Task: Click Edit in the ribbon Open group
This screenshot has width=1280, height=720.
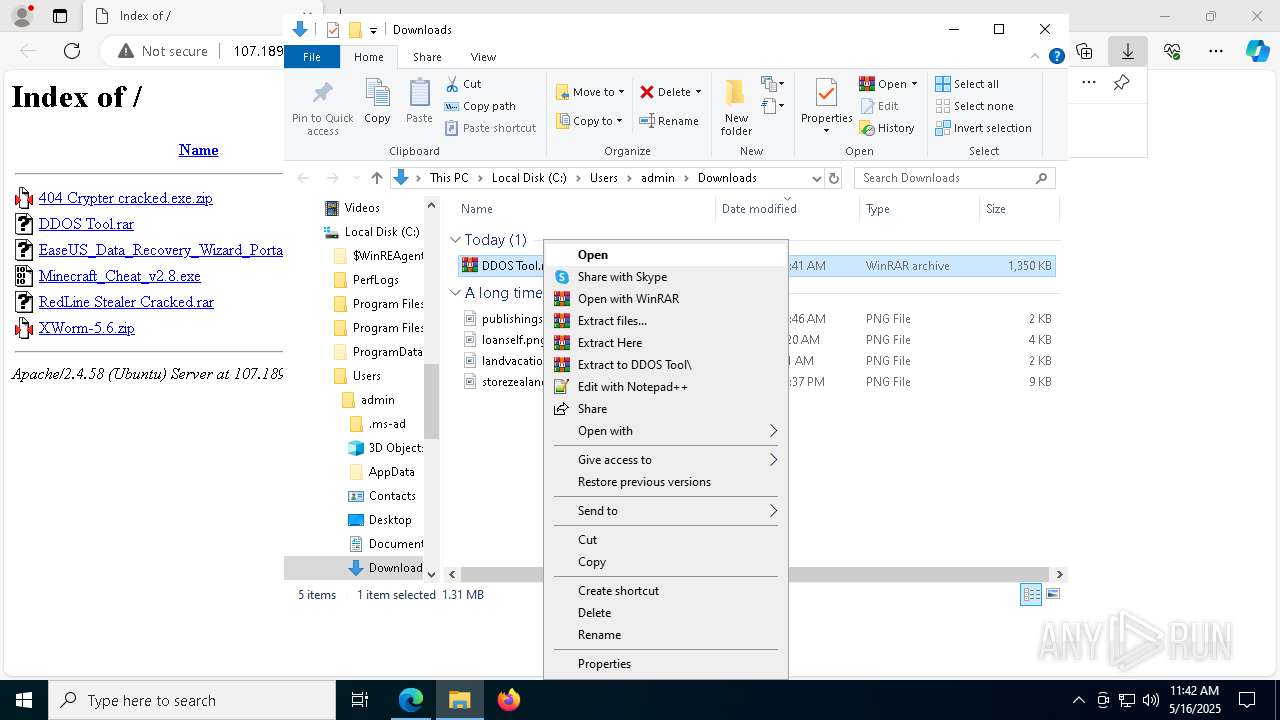Action: 879,106
